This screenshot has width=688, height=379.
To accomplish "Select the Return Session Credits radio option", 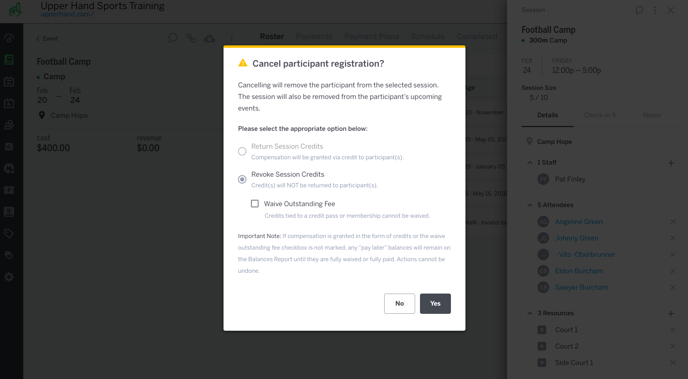I will pyautogui.click(x=242, y=151).
